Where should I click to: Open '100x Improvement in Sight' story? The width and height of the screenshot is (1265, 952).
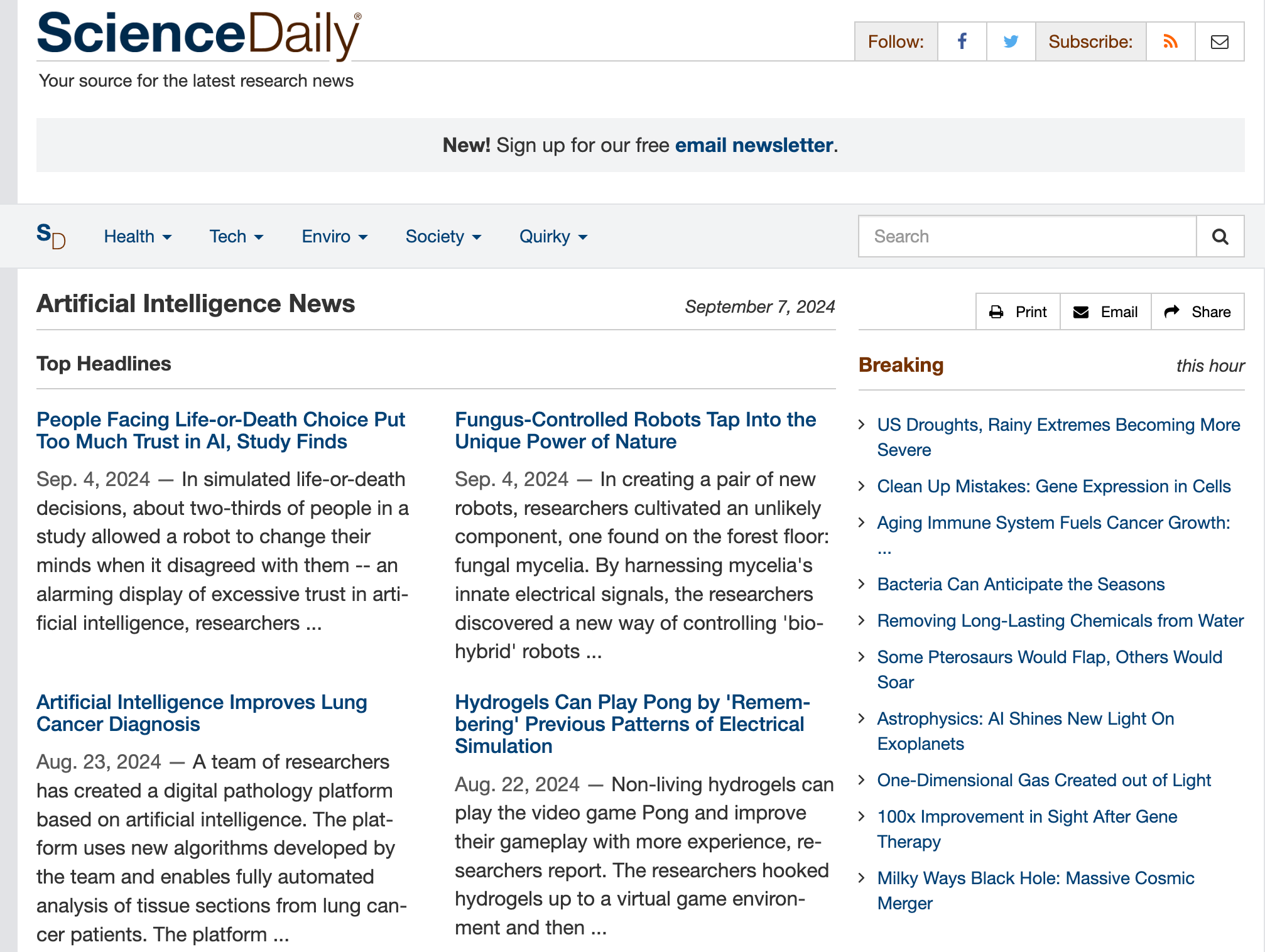click(1027, 829)
